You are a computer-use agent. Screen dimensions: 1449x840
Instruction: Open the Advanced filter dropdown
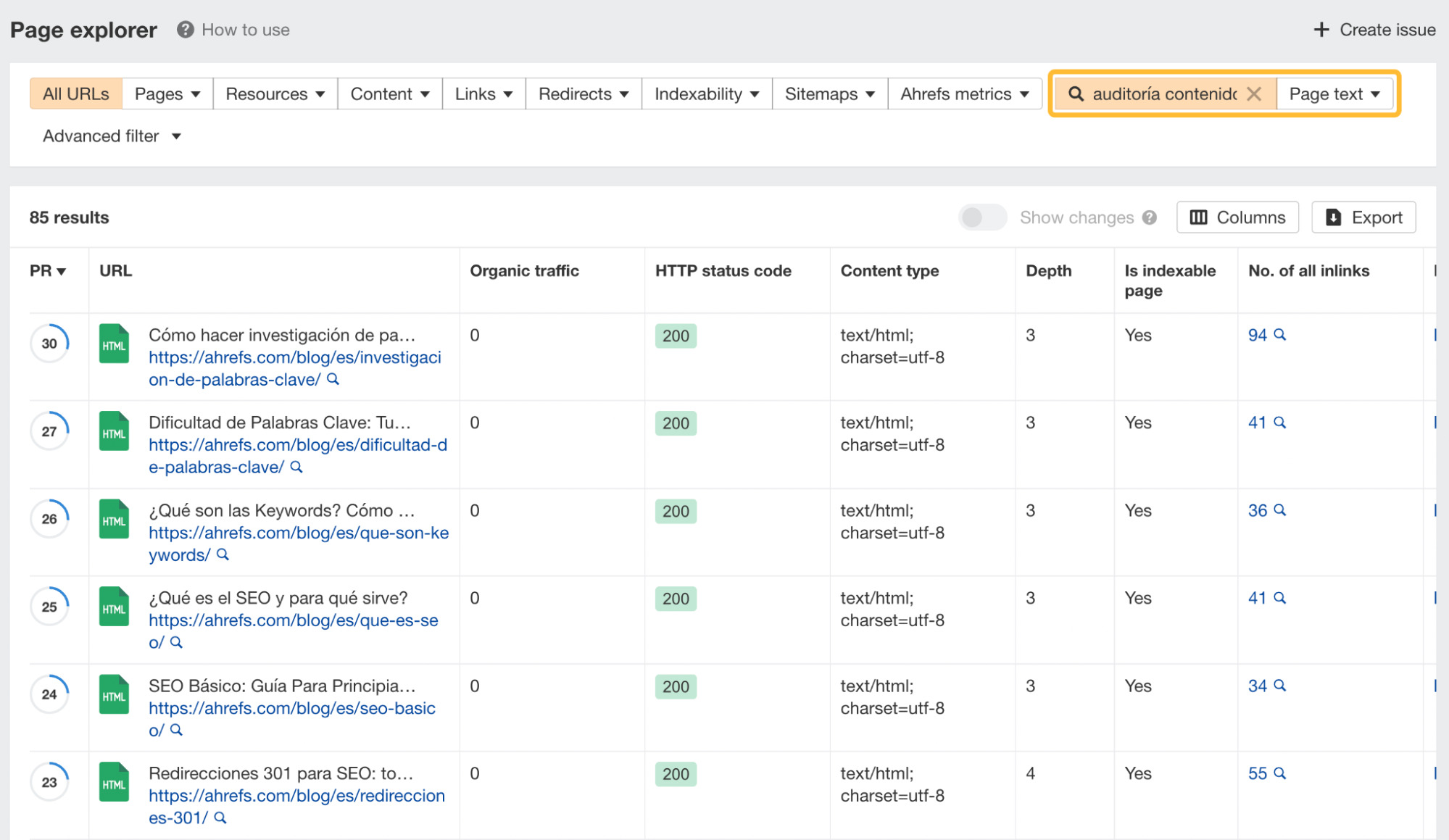(112, 136)
